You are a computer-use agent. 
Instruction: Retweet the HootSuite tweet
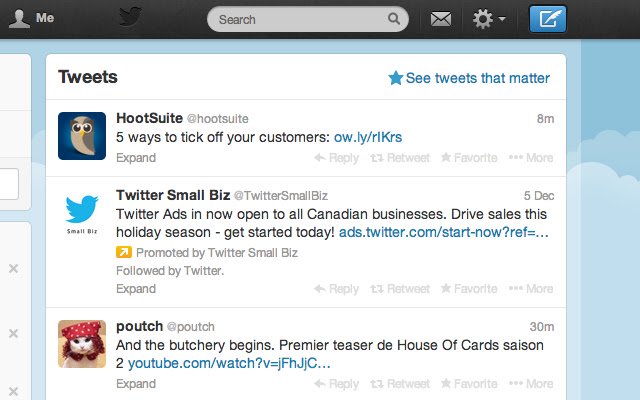pyautogui.click(x=400, y=158)
